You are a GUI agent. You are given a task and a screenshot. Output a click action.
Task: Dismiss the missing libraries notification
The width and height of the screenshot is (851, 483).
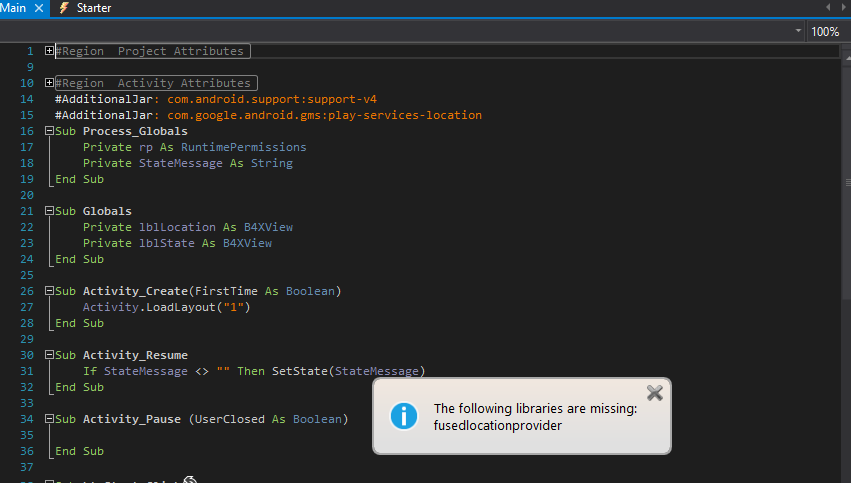[x=654, y=393]
